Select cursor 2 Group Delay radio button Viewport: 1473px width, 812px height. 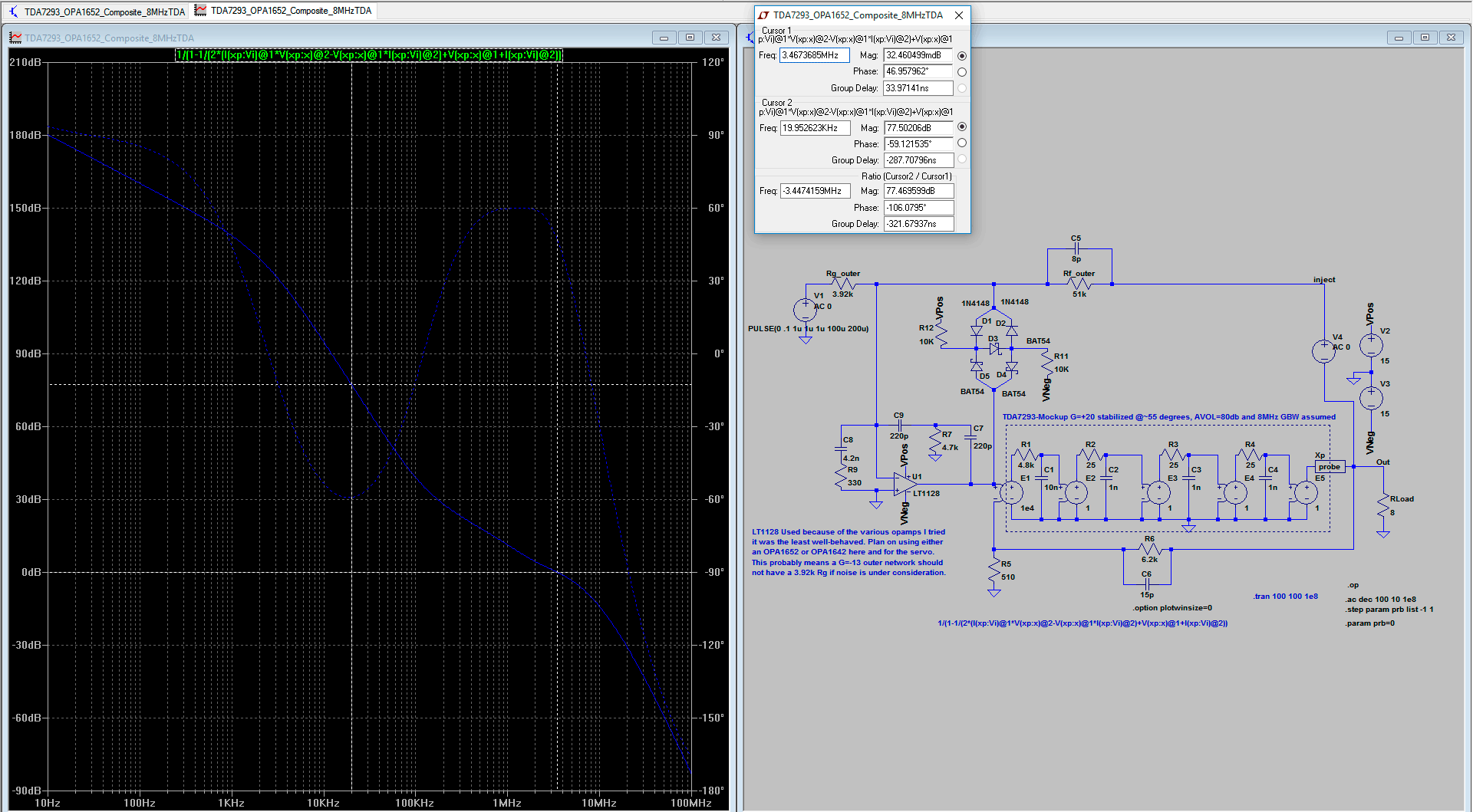(962, 159)
